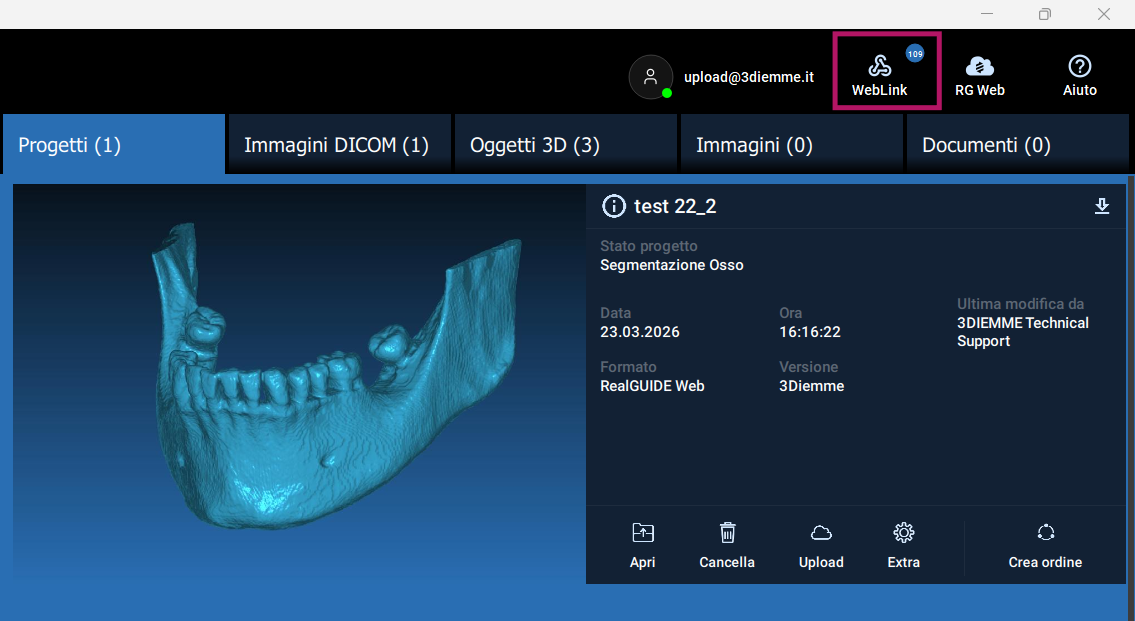
Task: Upload project to cloud with Upload icon
Action: [x=821, y=534]
